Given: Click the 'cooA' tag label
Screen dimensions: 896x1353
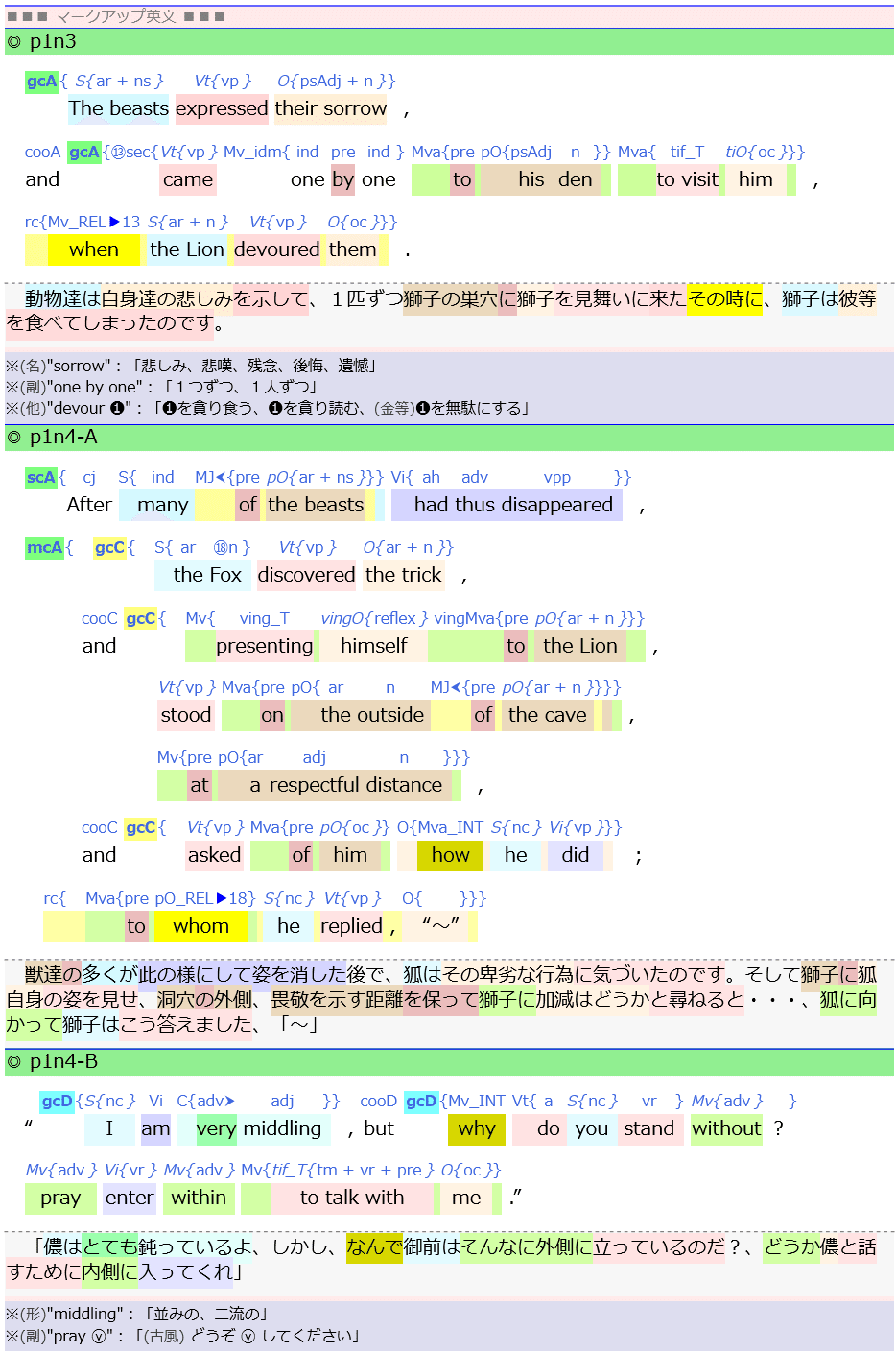Looking at the screenshot, I should [x=42, y=152].
